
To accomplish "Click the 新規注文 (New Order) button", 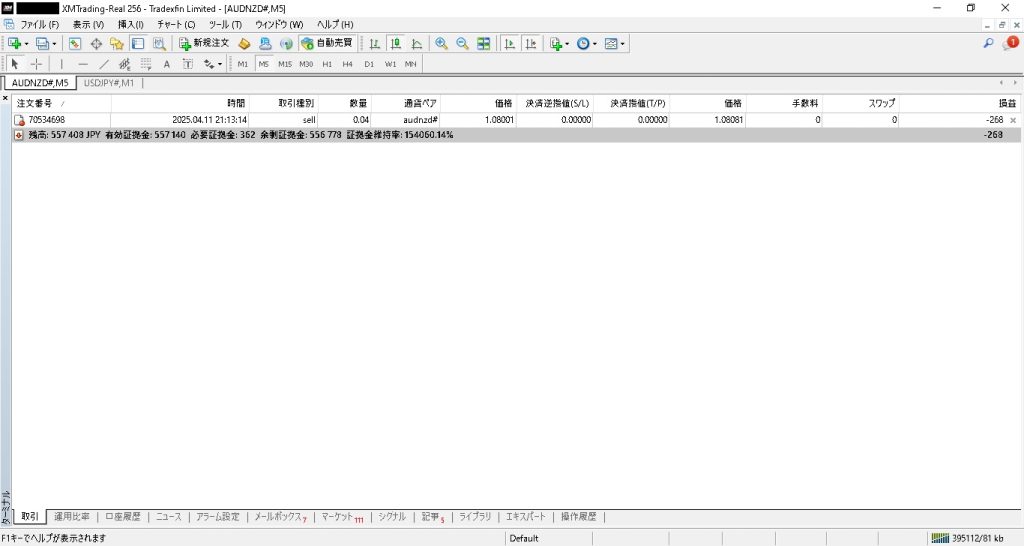I will [x=204, y=44].
